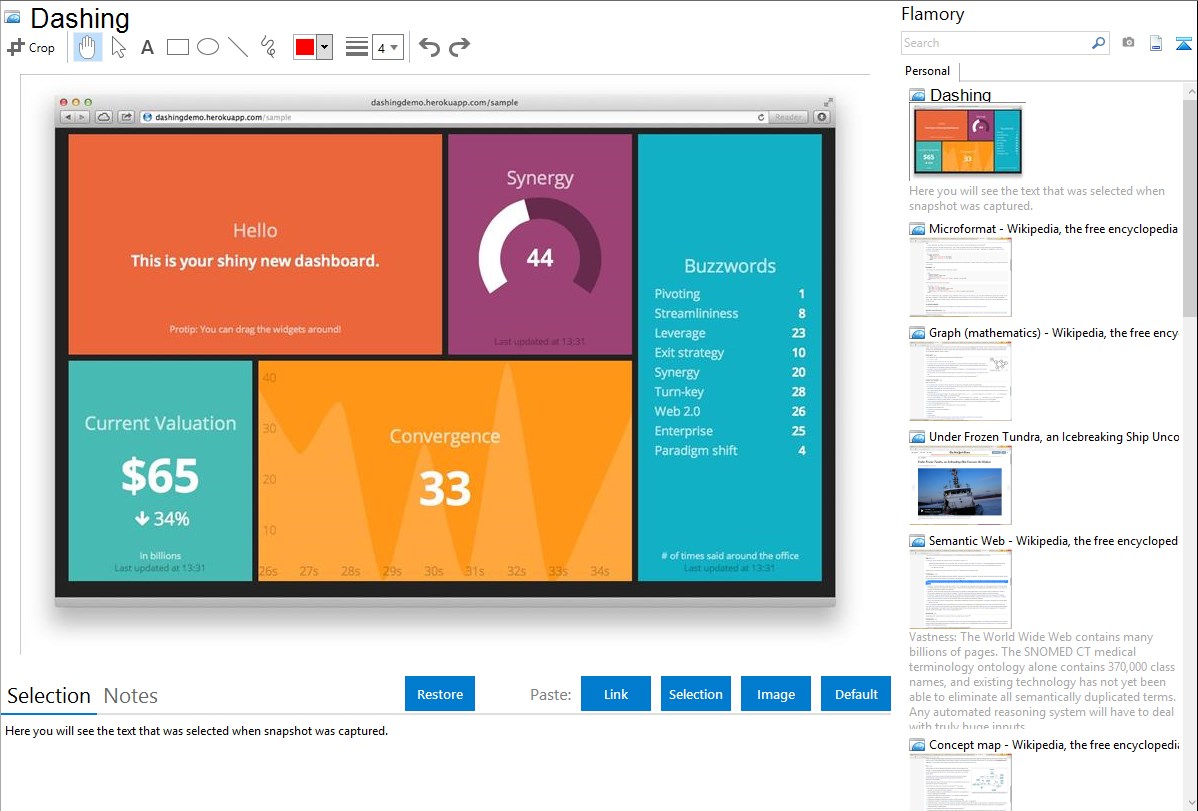This screenshot has height=811, width=1198.
Task: Open the line width dropdown showing 4
Action: [x=388, y=47]
